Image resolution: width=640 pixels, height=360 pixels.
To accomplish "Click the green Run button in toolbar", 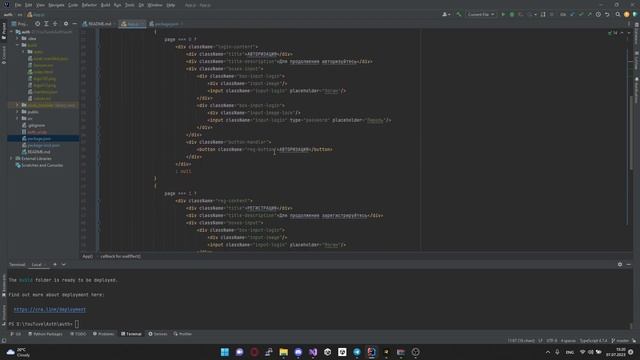I will (503, 14).
